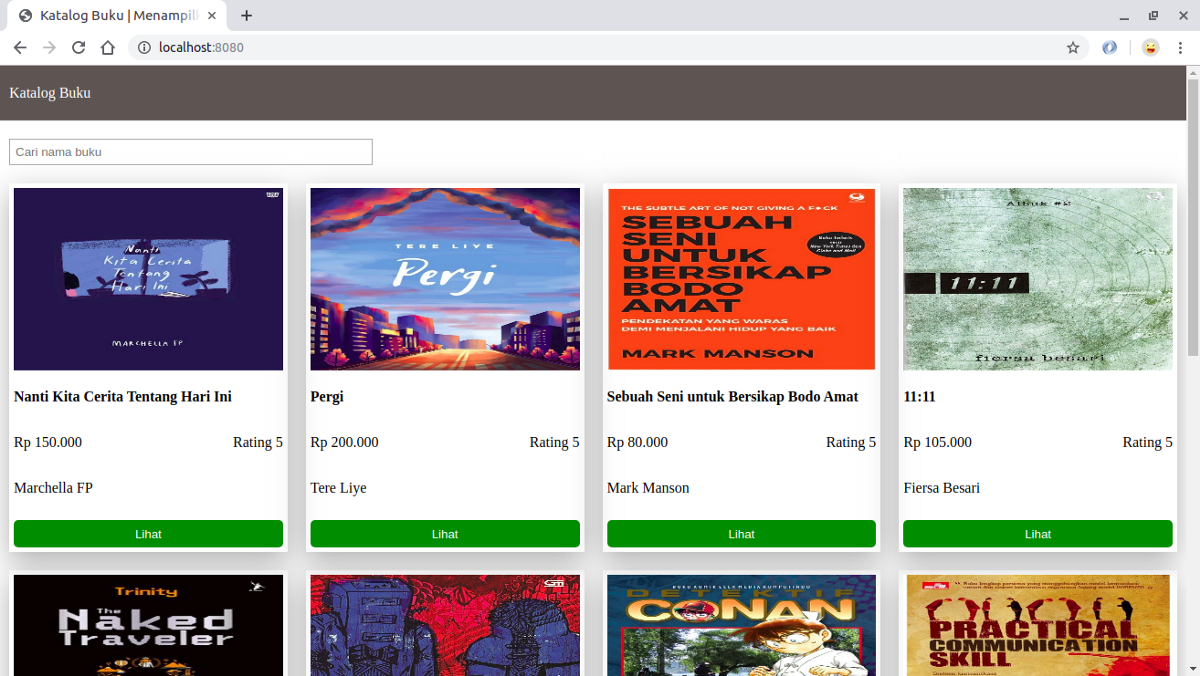Restore or maximize the Chrome window
The image size is (1200, 676).
(1153, 16)
